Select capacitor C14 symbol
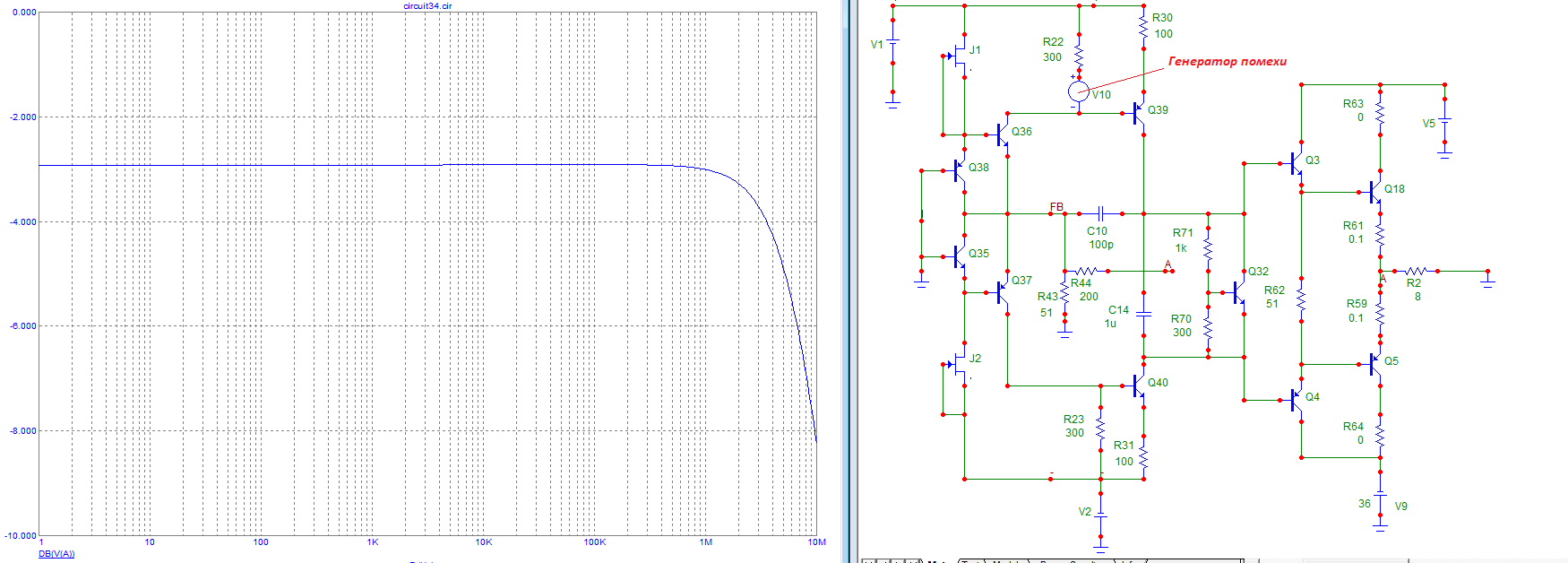The height and width of the screenshot is (563, 1568). (x=1143, y=313)
